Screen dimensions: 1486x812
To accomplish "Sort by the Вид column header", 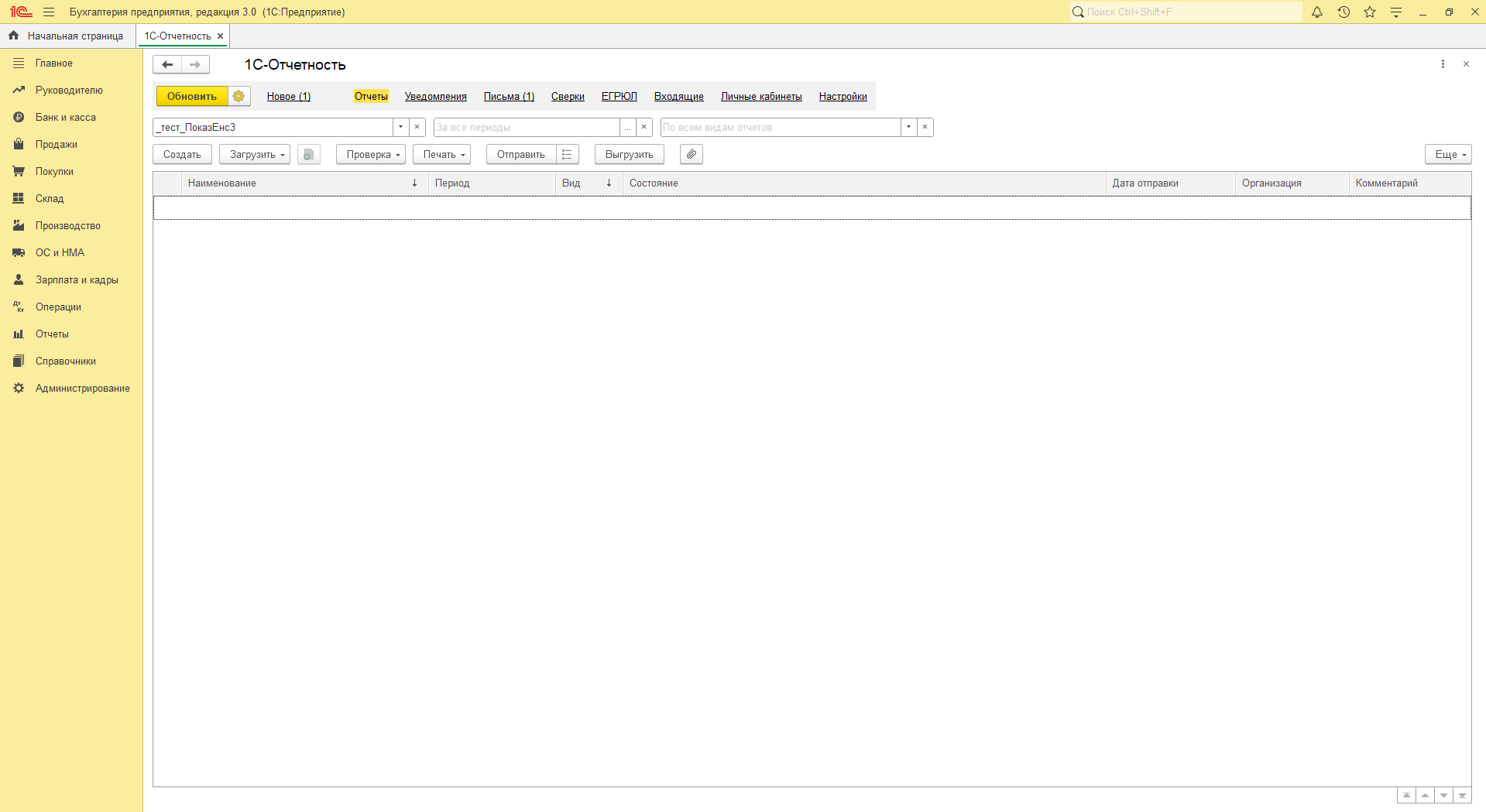I will pyautogui.click(x=589, y=183).
